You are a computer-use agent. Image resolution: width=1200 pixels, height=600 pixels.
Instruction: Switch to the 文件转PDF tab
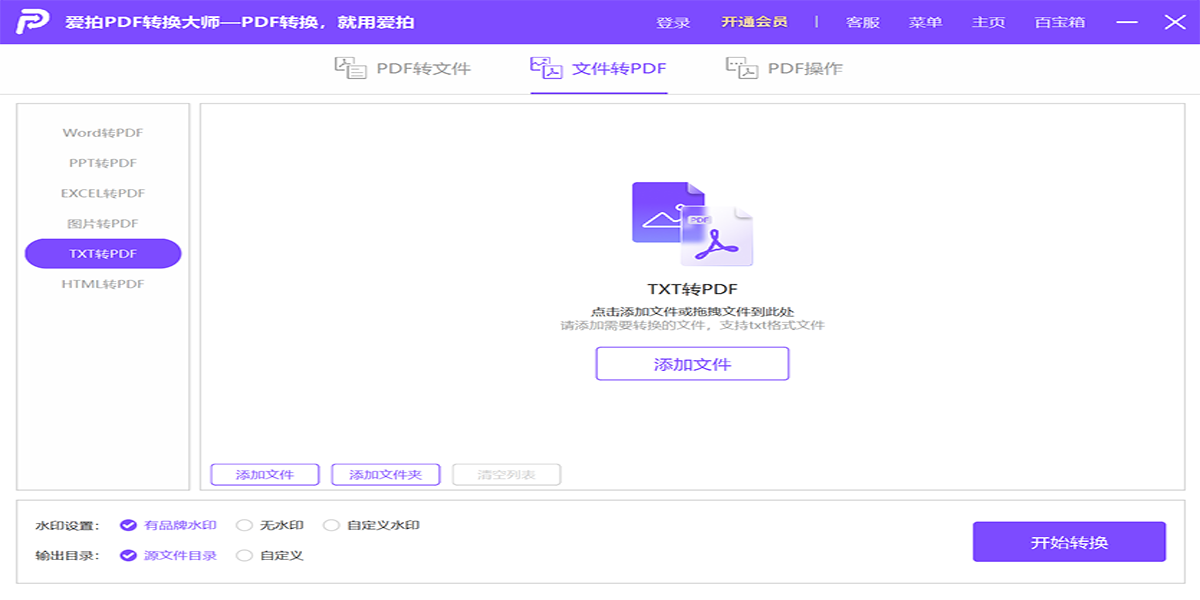(x=598, y=69)
